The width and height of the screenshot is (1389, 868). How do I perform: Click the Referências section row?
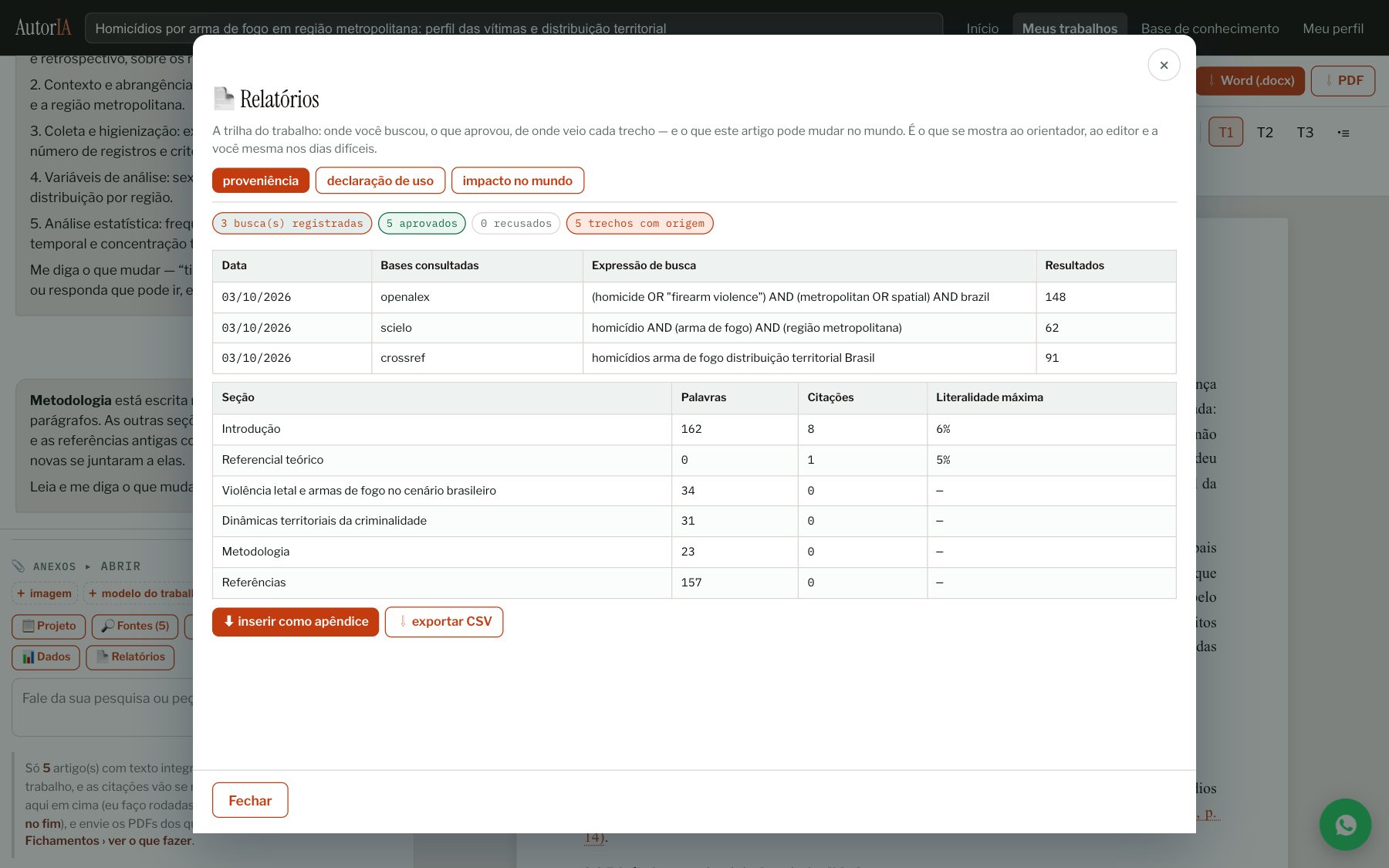pos(694,583)
